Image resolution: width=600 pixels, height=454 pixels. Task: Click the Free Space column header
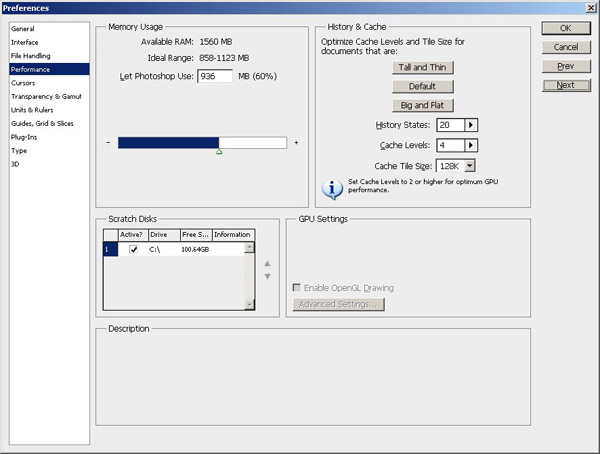196,235
